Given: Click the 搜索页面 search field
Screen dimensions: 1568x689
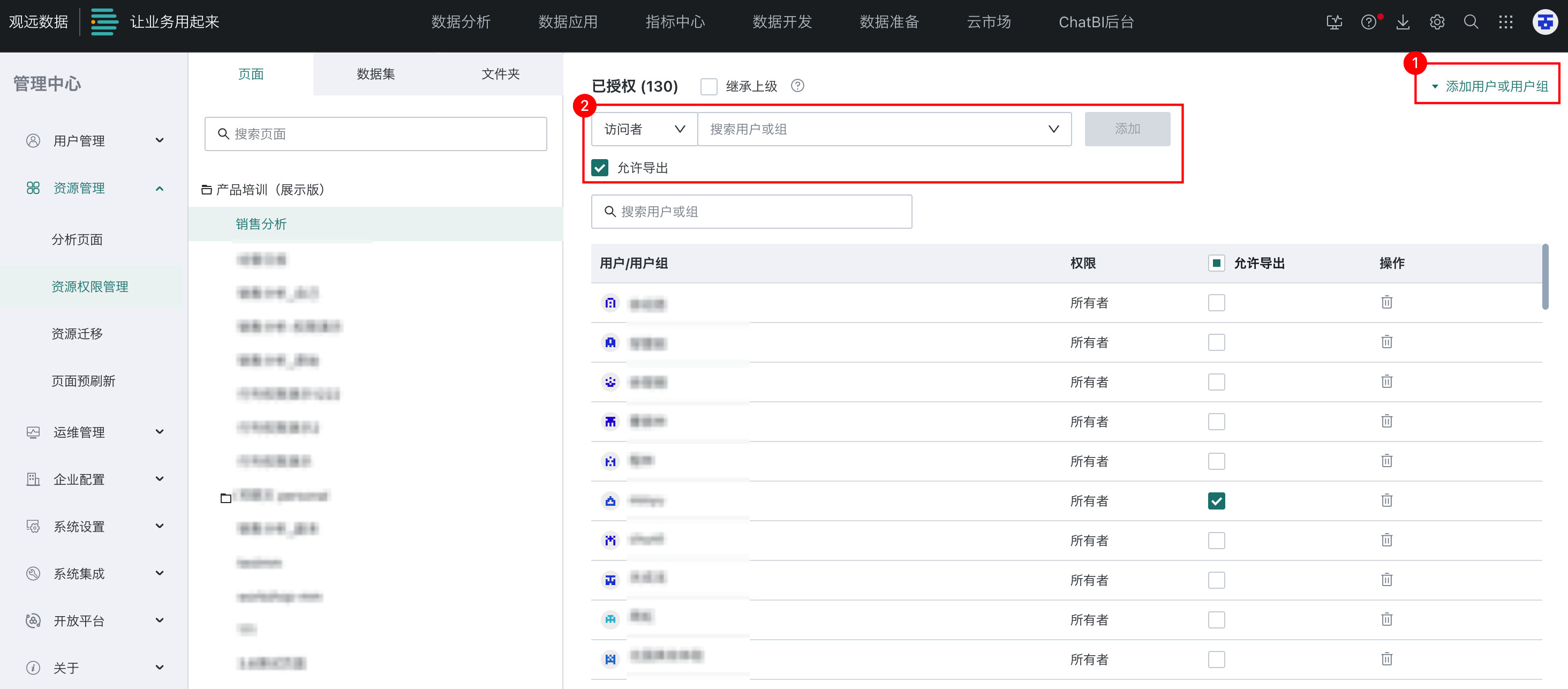Looking at the screenshot, I should tap(375, 134).
